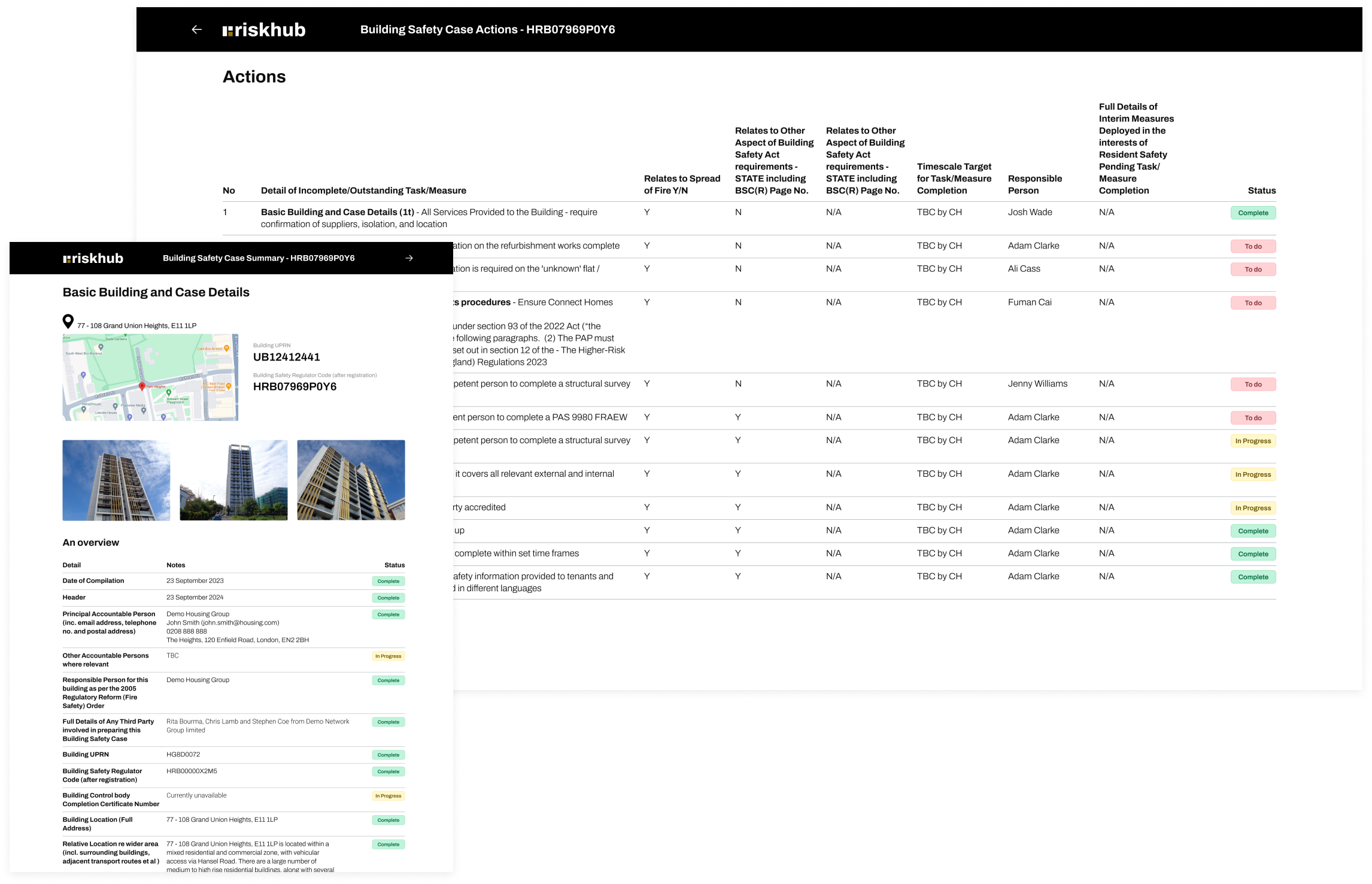Screen dimensions: 1372x884
Task: Click the forward arrow in Summary window header
Action: (x=409, y=258)
